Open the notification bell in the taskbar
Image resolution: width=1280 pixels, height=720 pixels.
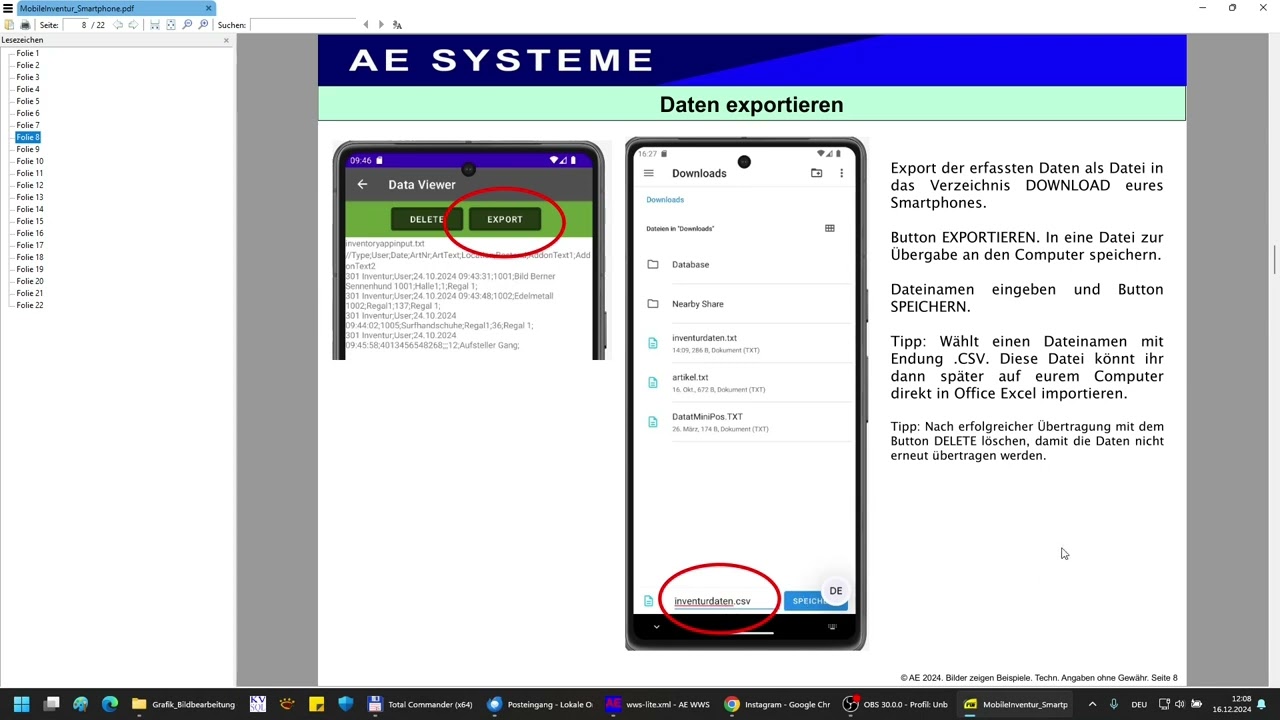tap(1262, 704)
